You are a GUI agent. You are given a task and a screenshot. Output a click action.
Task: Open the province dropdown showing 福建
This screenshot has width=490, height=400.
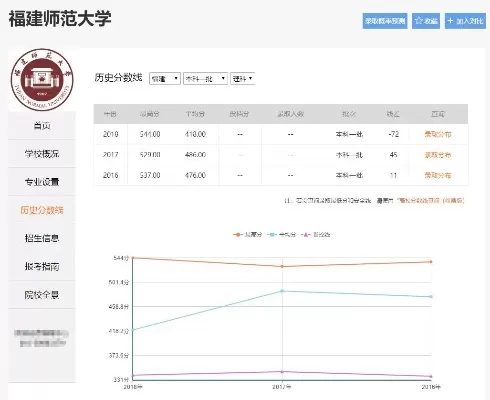(x=165, y=79)
